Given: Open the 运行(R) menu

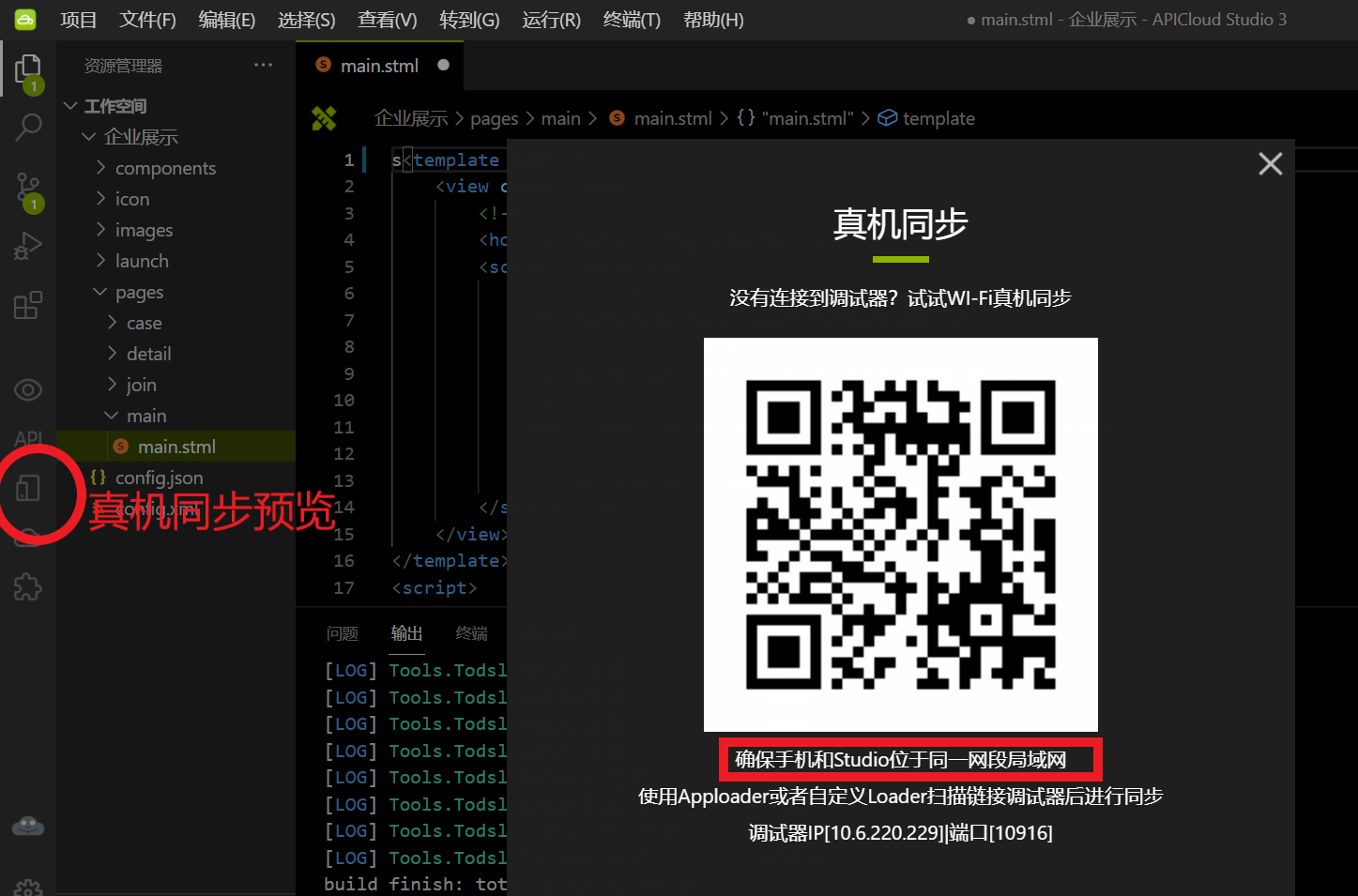Looking at the screenshot, I should [x=552, y=20].
